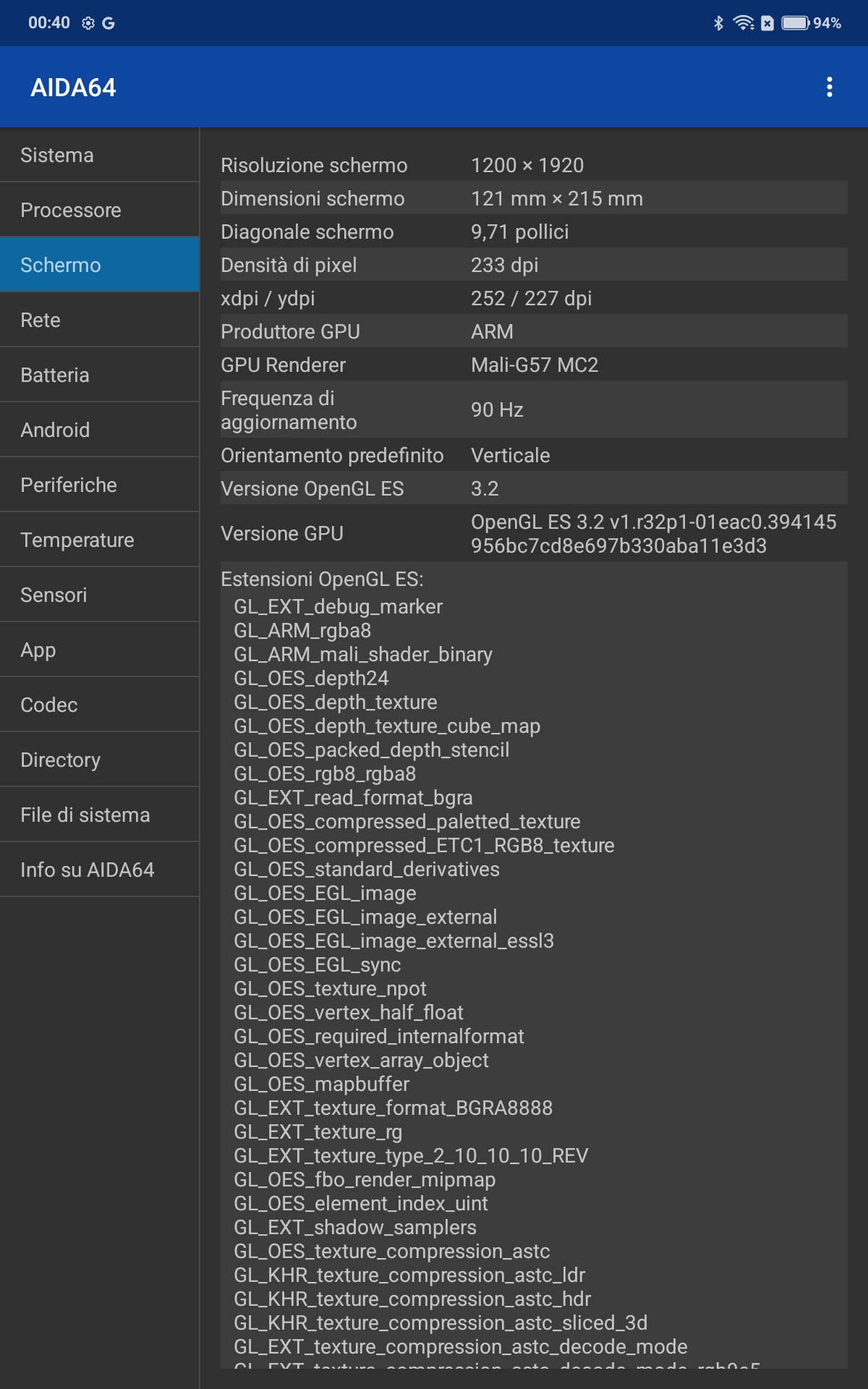
Task: Tap the battery indicator icon
Action: [x=796, y=23]
